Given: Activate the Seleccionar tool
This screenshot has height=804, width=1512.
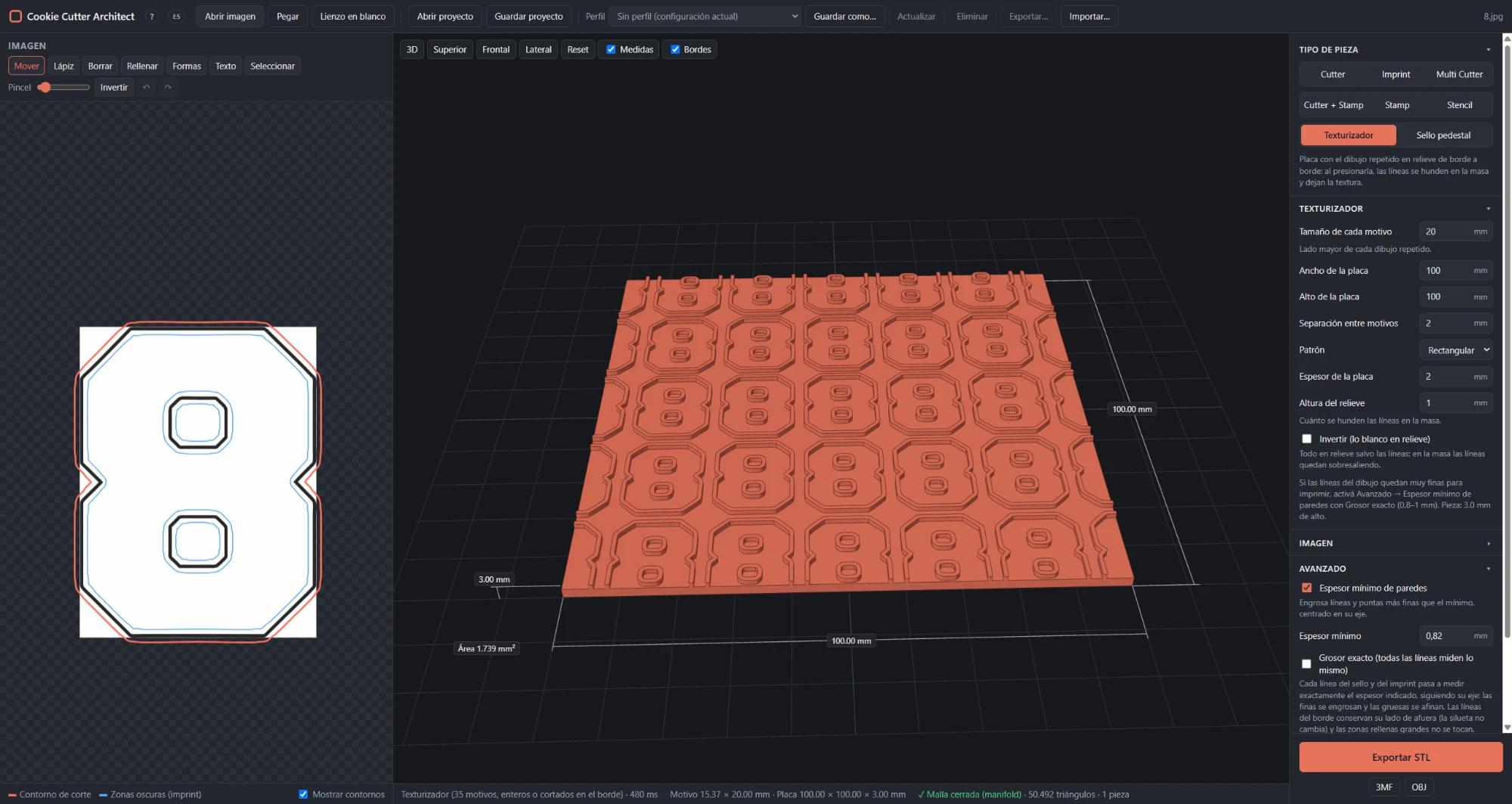Looking at the screenshot, I should 272,67.
